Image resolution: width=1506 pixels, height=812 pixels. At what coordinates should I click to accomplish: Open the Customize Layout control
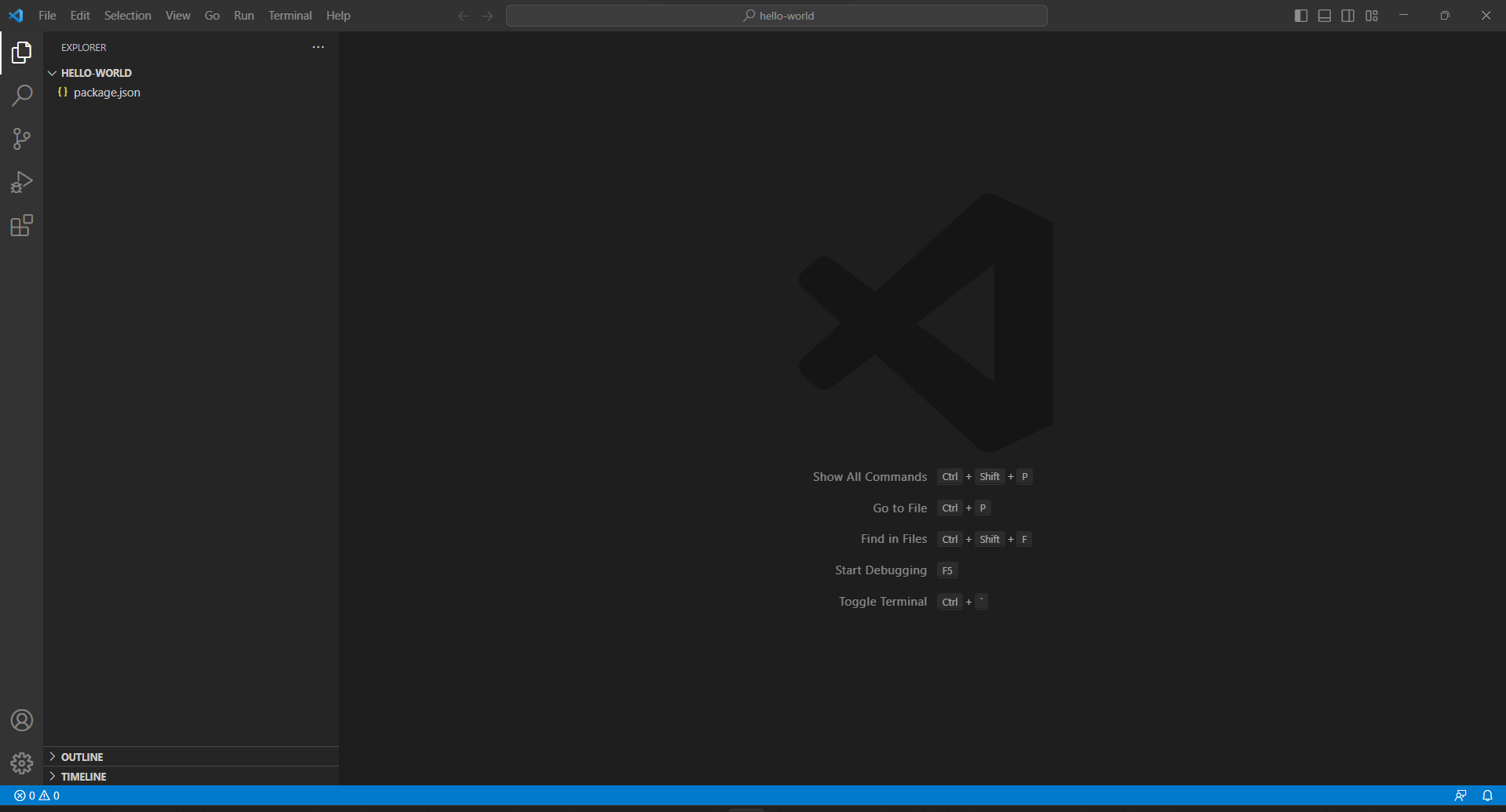coord(1372,15)
